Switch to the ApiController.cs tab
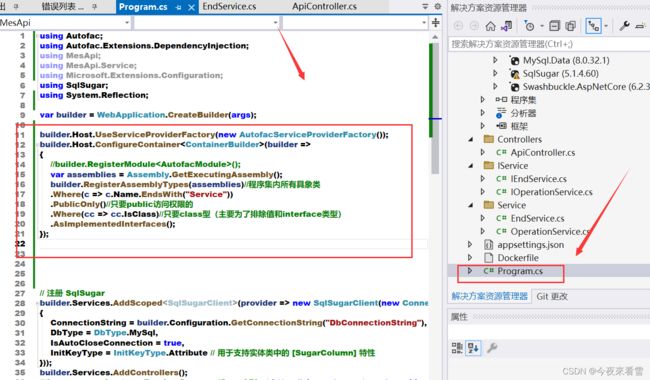Viewport: 650px width, 380px height. click(x=324, y=7)
